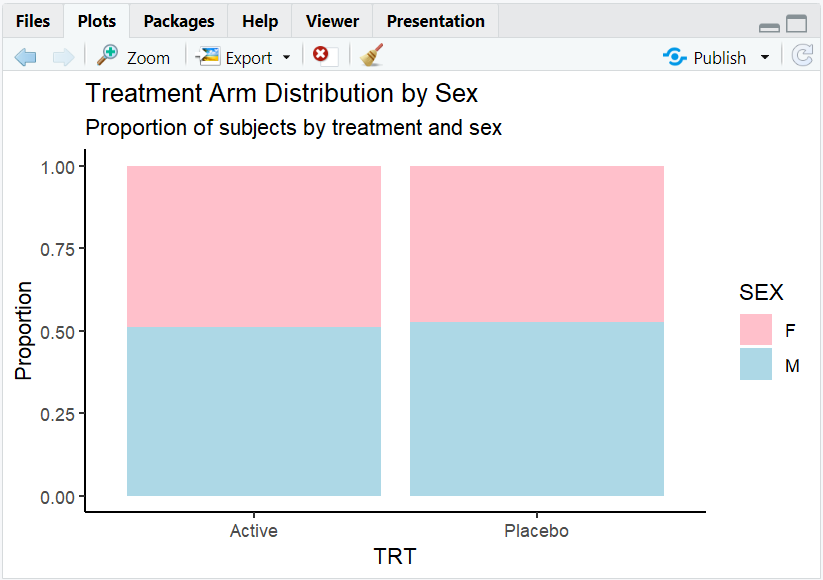Open the Viewer tab
The height and width of the screenshot is (580, 823).
click(x=331, y=20)
